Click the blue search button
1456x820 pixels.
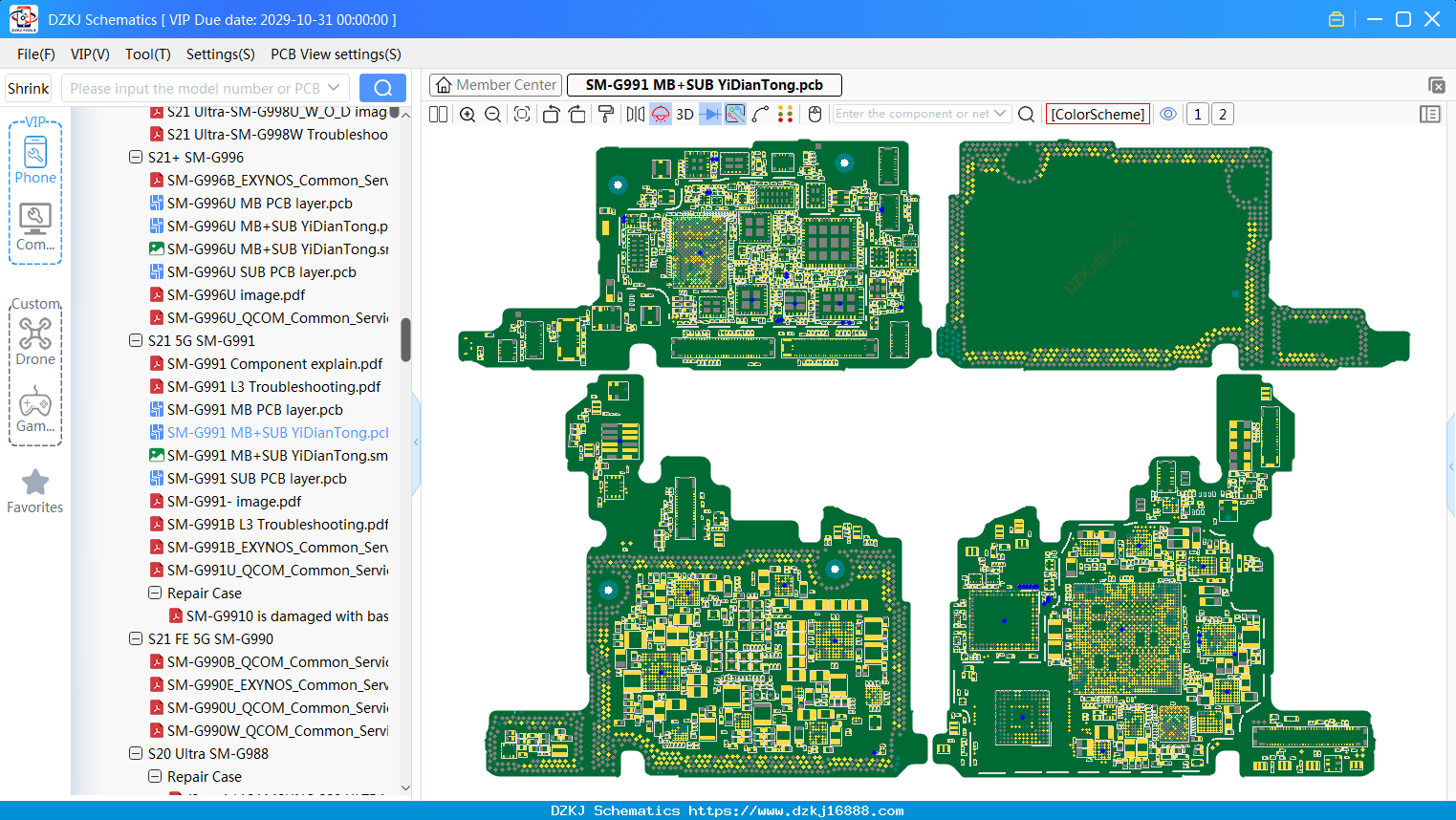pos(382,88)
